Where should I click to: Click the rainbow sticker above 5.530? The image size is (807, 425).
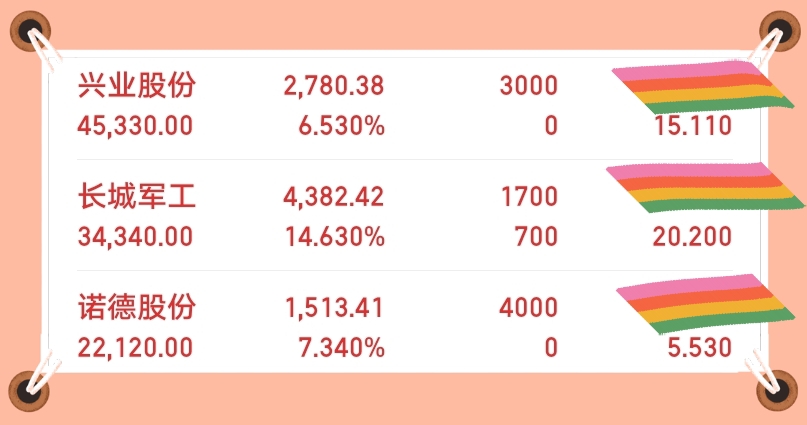coord(705,304)
